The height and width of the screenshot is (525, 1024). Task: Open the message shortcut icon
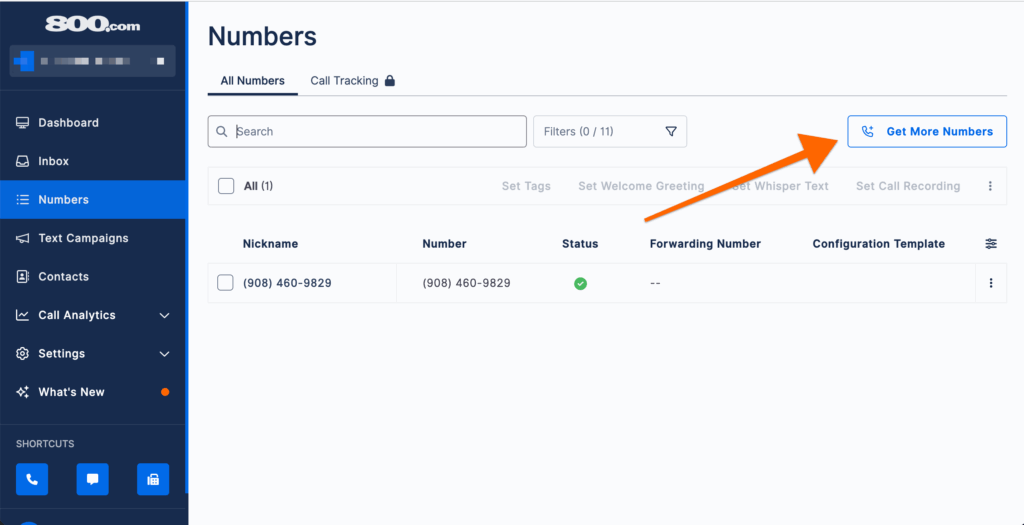tap(92, 479)
